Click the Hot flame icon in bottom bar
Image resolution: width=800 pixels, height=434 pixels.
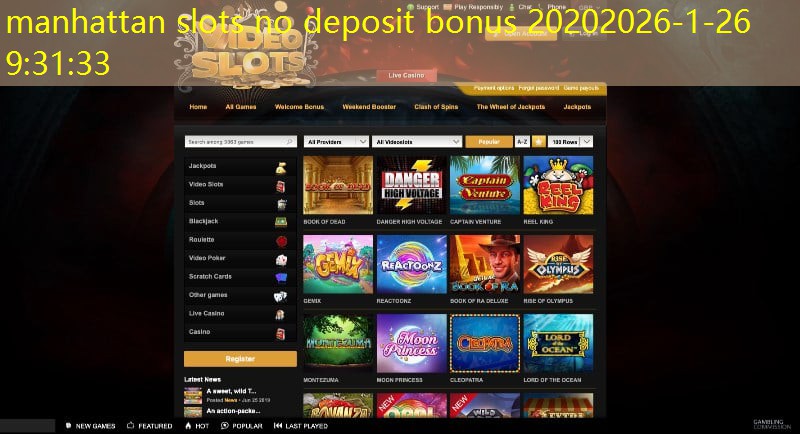(188, 425)
